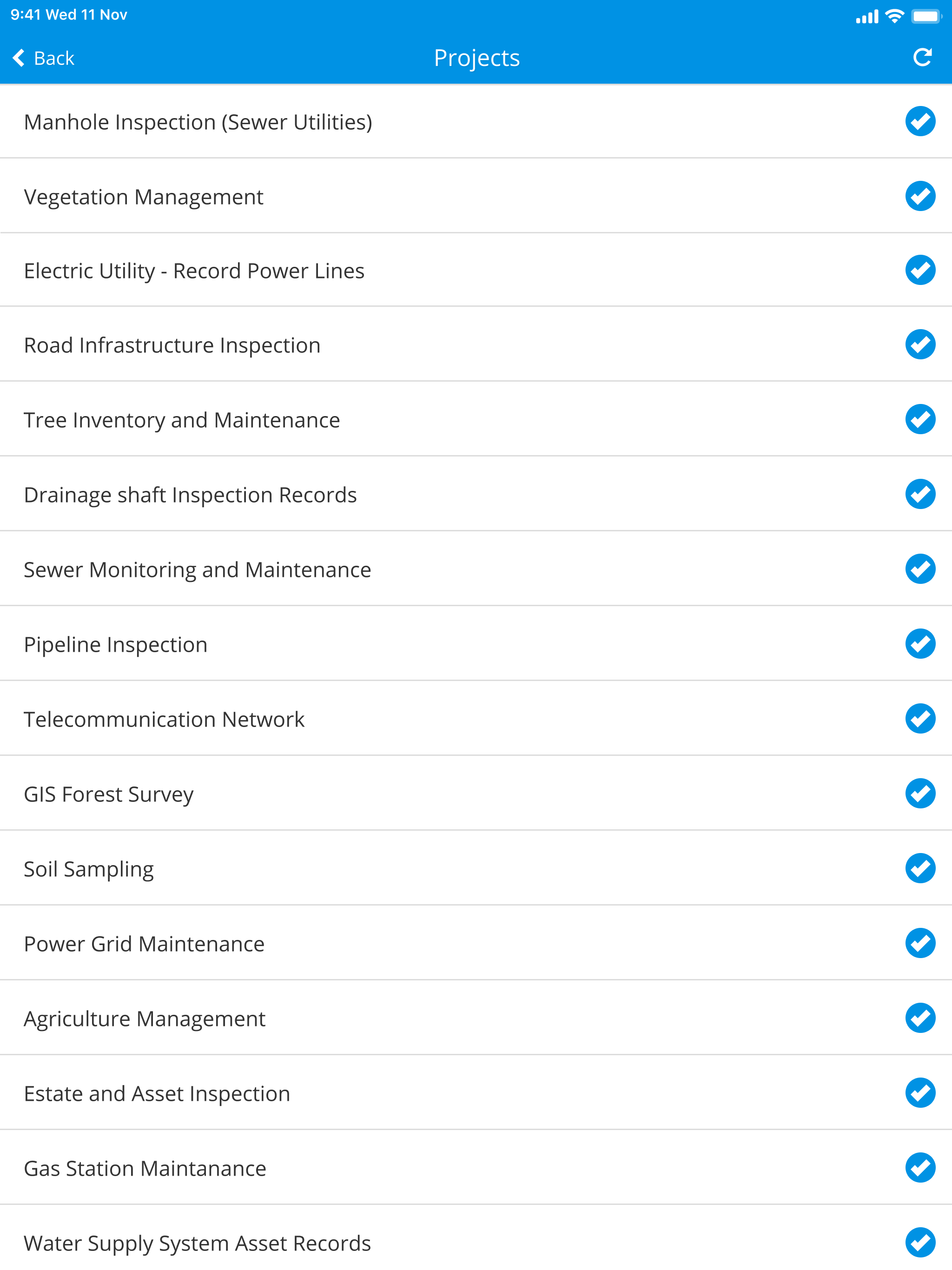Tap the checkmark icon for Agriculture Management
Screen dimensions: 952x1270
[920, 1018]
